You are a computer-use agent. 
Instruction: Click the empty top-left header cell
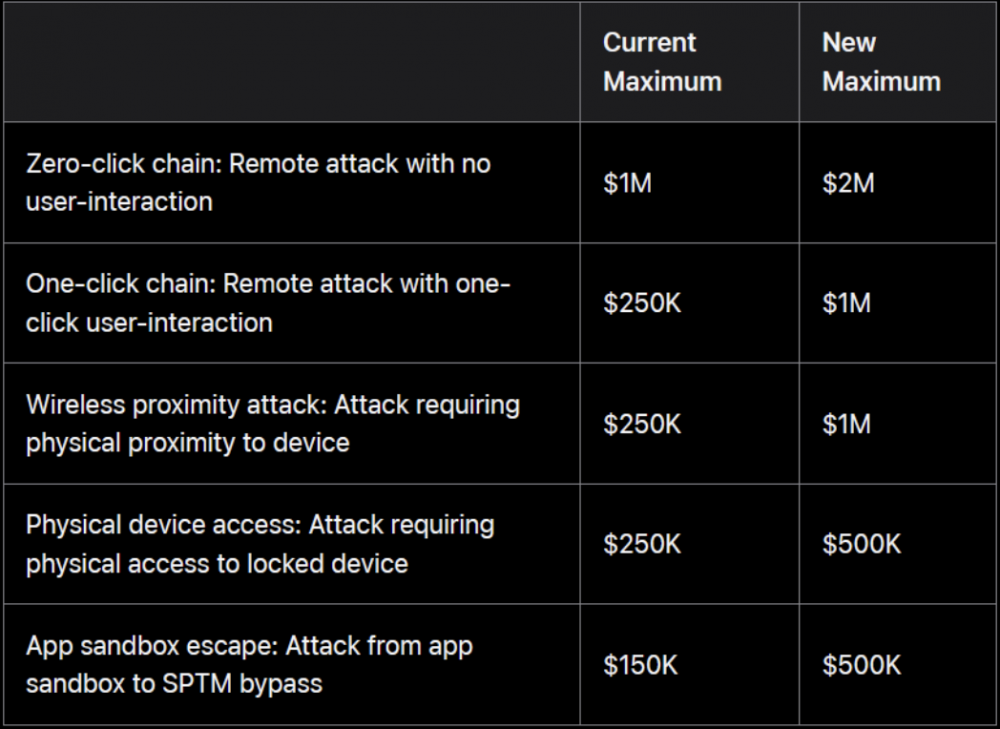[x=291, y=62]
